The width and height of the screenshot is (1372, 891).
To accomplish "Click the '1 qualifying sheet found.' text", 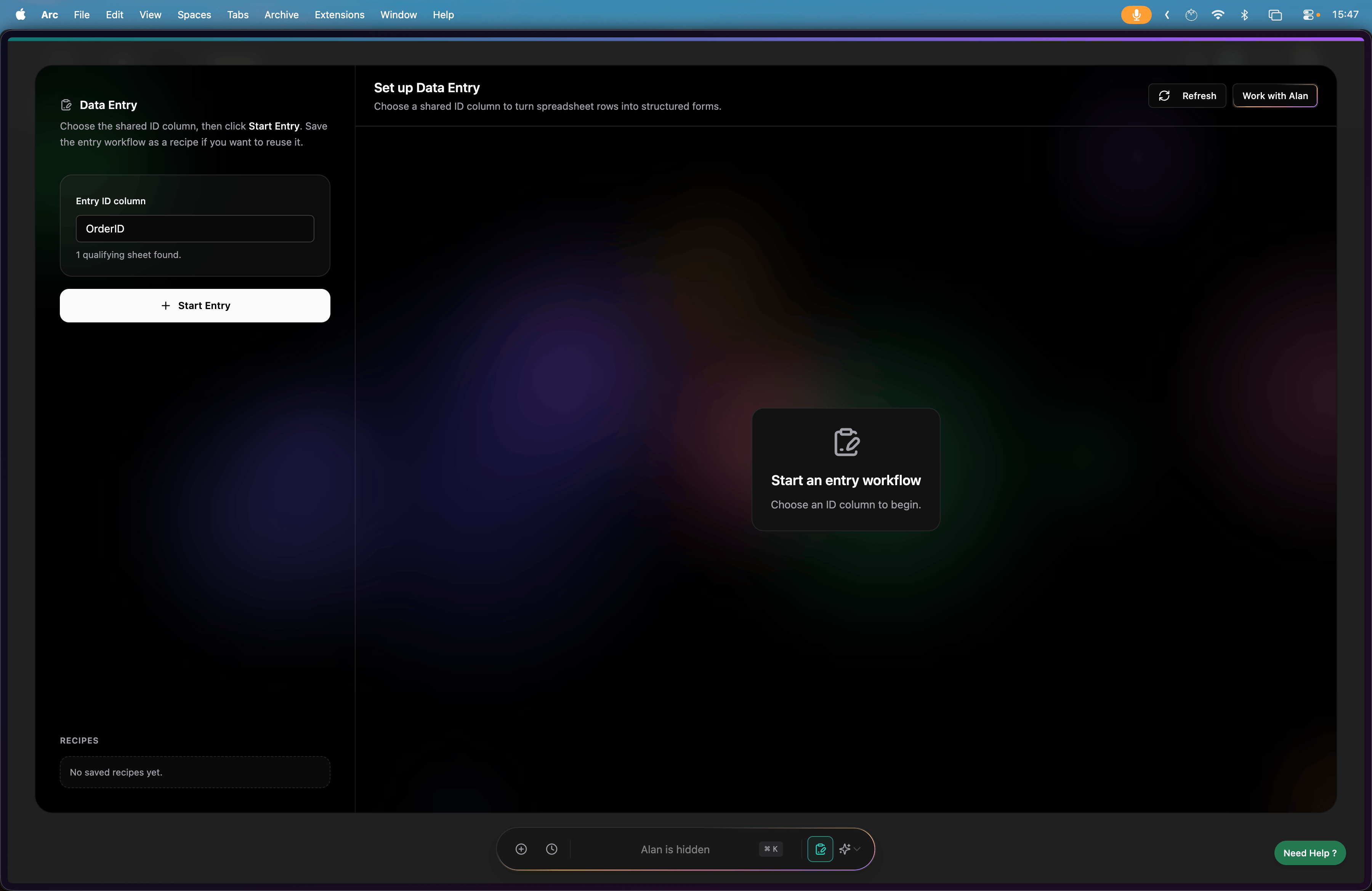I will (x=128, y=255).
